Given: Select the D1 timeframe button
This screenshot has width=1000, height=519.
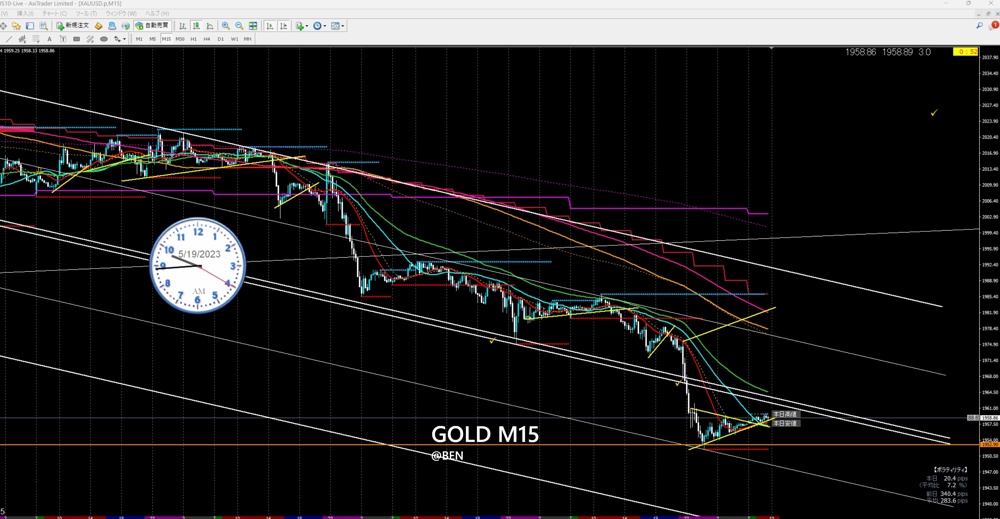Looking at the screenshot, I should pyautogui.click(x=221, y=39).
